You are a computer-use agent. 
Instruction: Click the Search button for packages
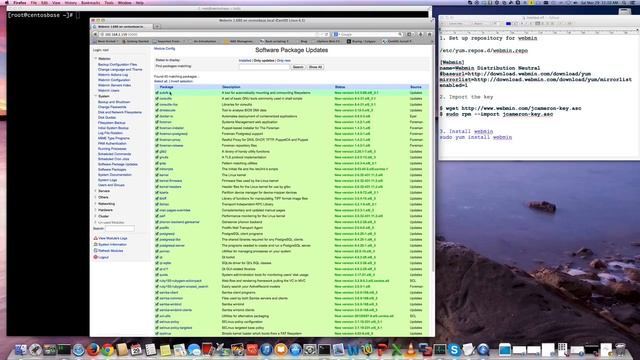[x=298, y=67]
